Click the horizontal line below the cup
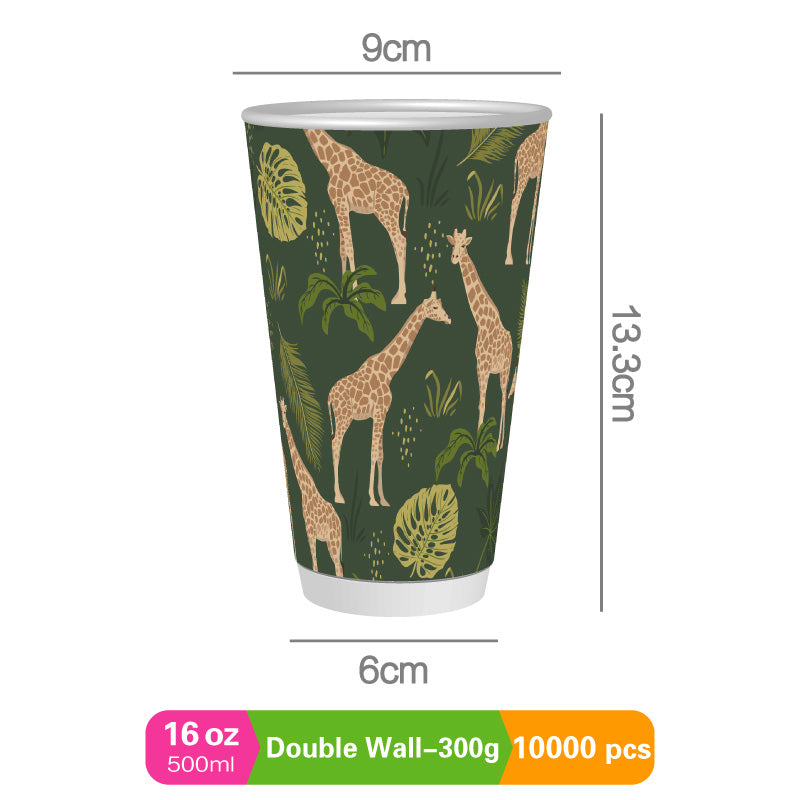The width and height of the screenshot is (800, 800). pos(393,640)
